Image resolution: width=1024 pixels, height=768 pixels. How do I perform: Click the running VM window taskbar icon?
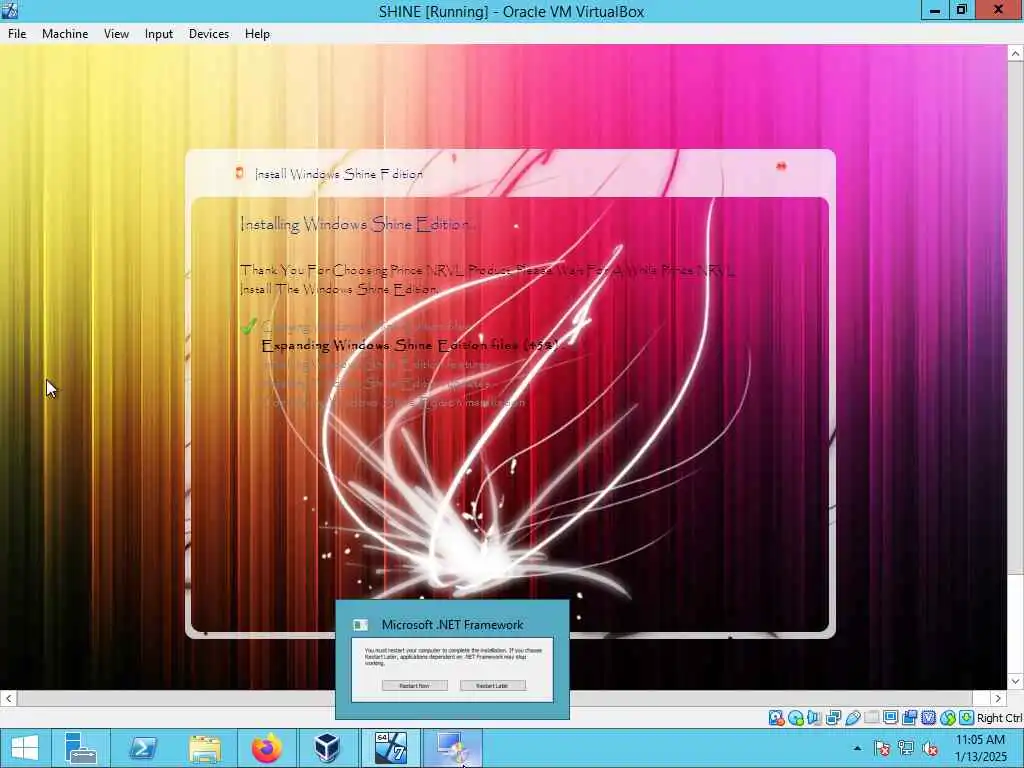(453, 748)
